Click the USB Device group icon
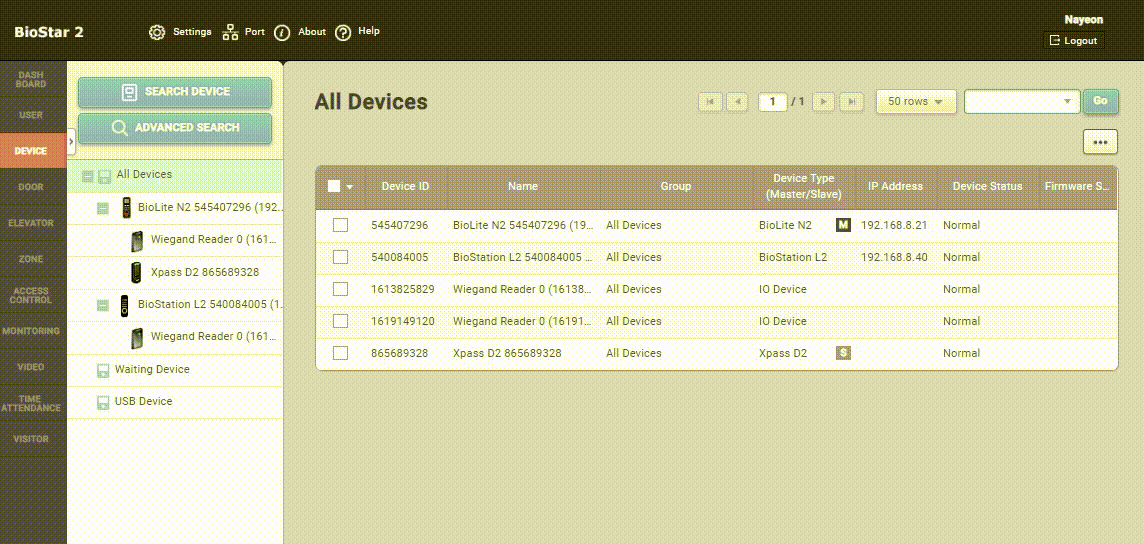 [103, 402]
